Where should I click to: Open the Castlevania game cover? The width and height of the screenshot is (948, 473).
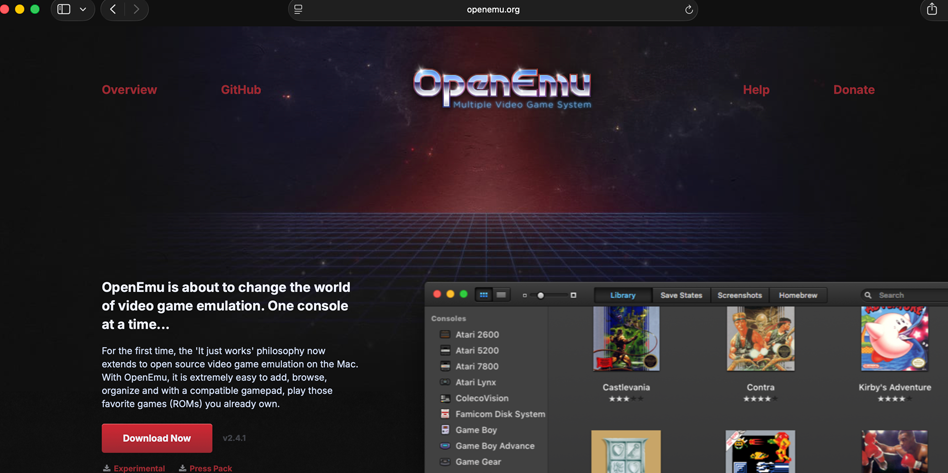626,339
